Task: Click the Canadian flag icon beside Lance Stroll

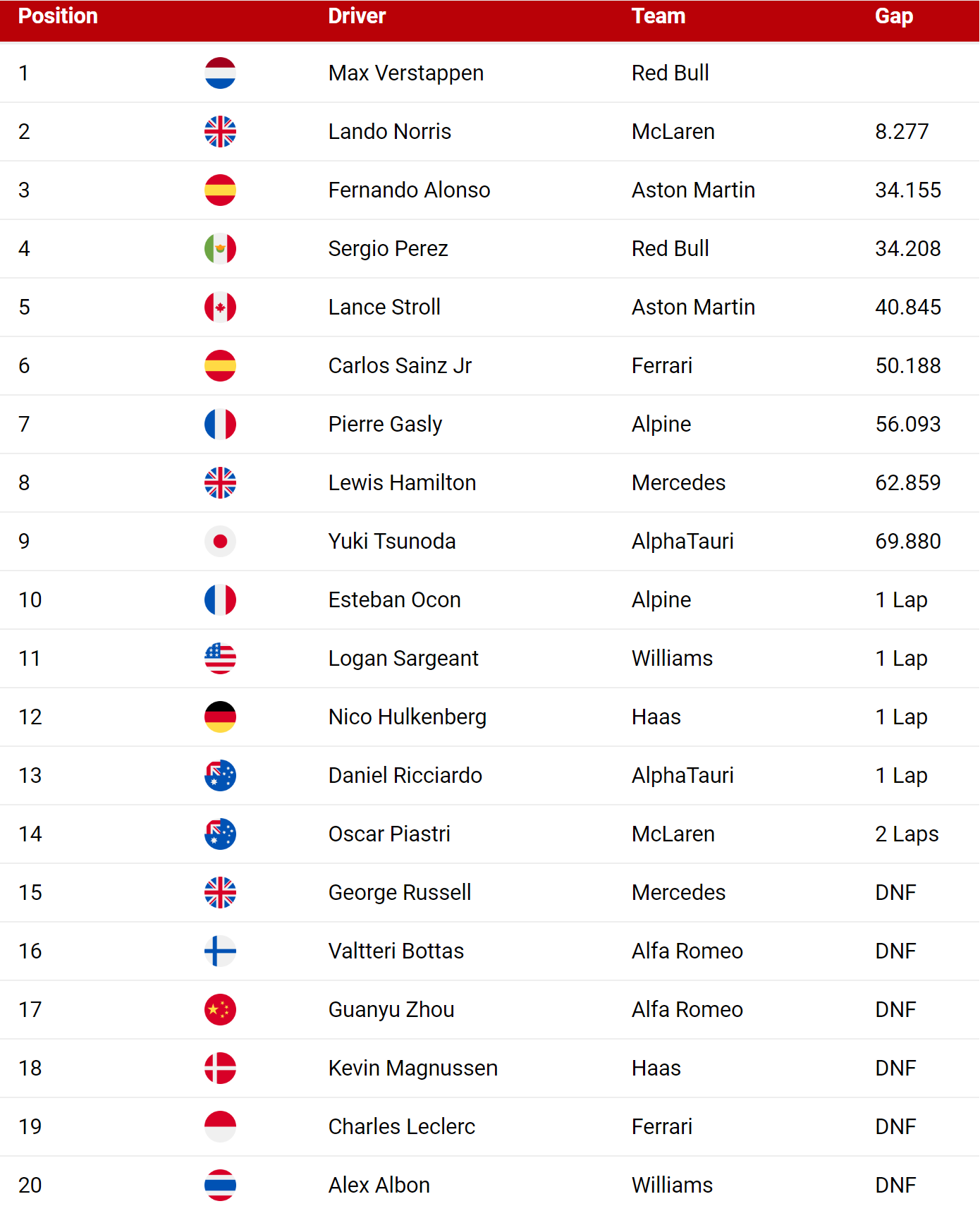Action: 220,307
